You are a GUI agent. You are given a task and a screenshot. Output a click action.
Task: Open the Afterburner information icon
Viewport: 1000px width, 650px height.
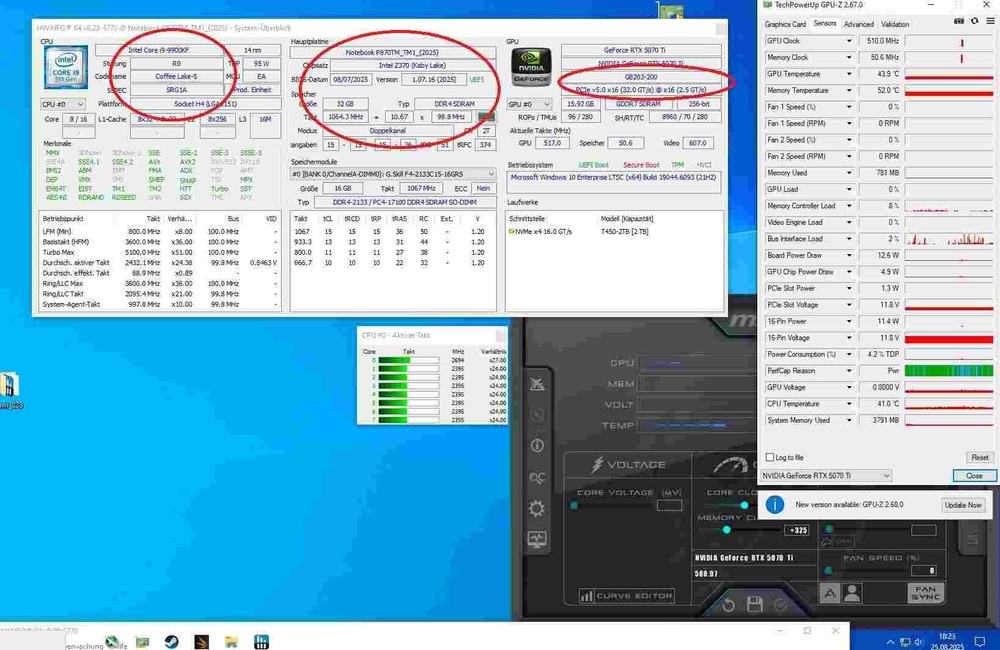tap(537, 445)
